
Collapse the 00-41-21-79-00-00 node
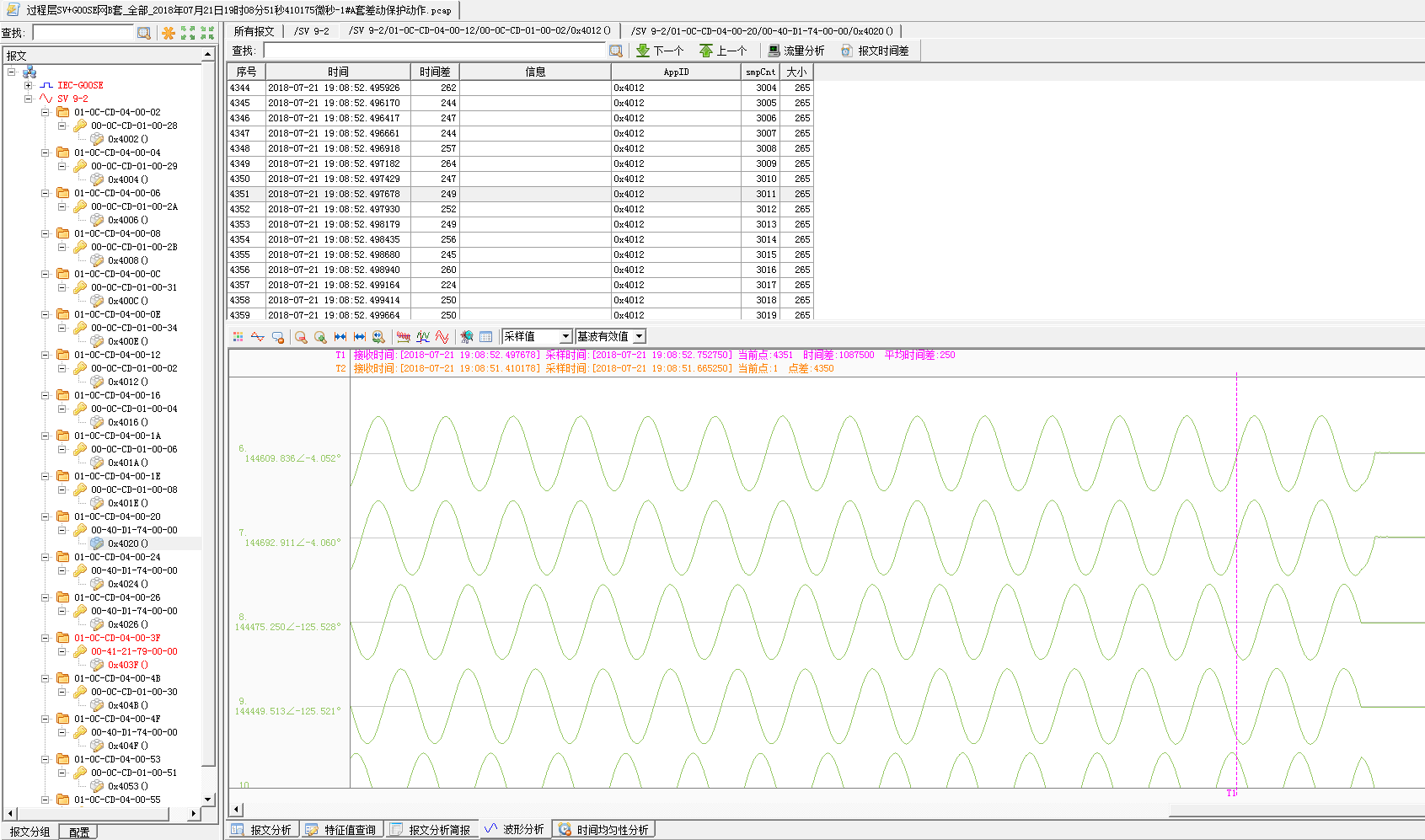point(62,651)
